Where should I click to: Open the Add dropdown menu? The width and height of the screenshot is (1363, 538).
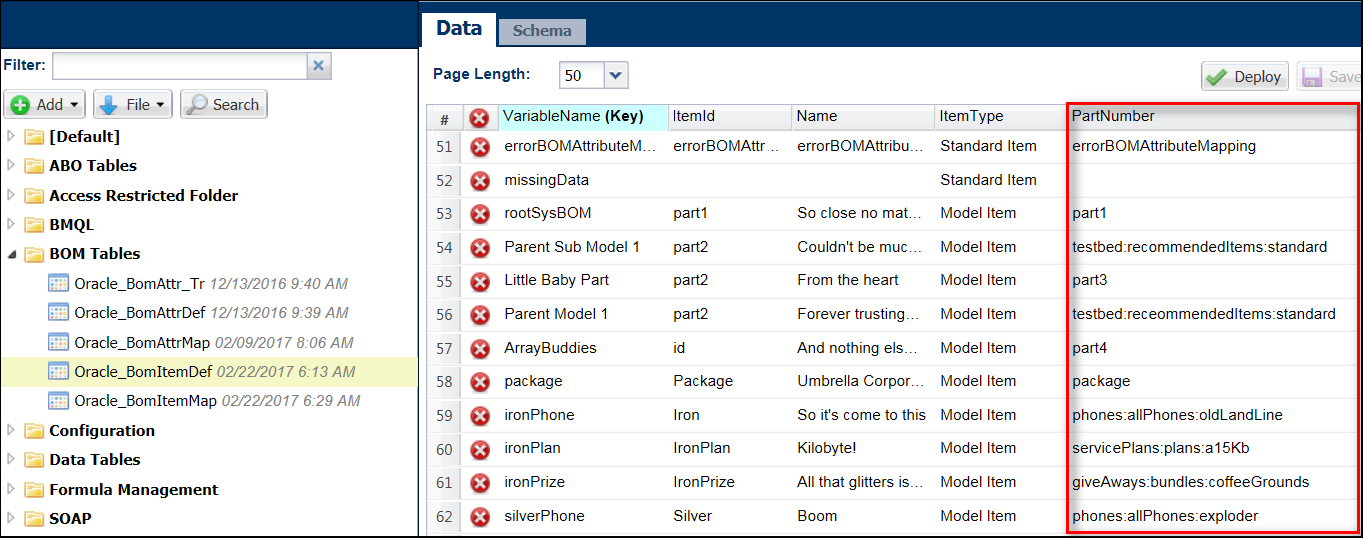[45, 104]
